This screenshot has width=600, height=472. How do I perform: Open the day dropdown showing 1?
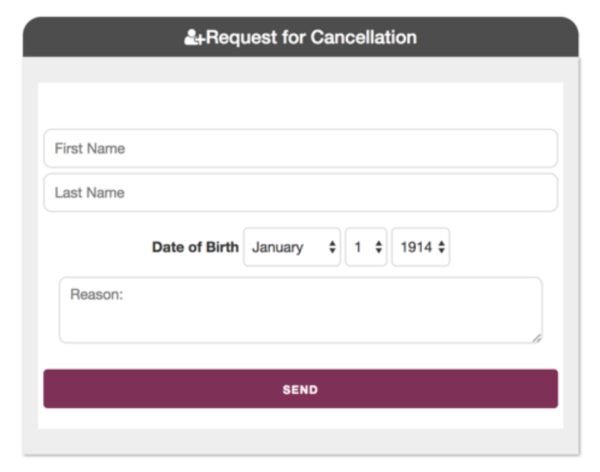click(x=366, y=247)
